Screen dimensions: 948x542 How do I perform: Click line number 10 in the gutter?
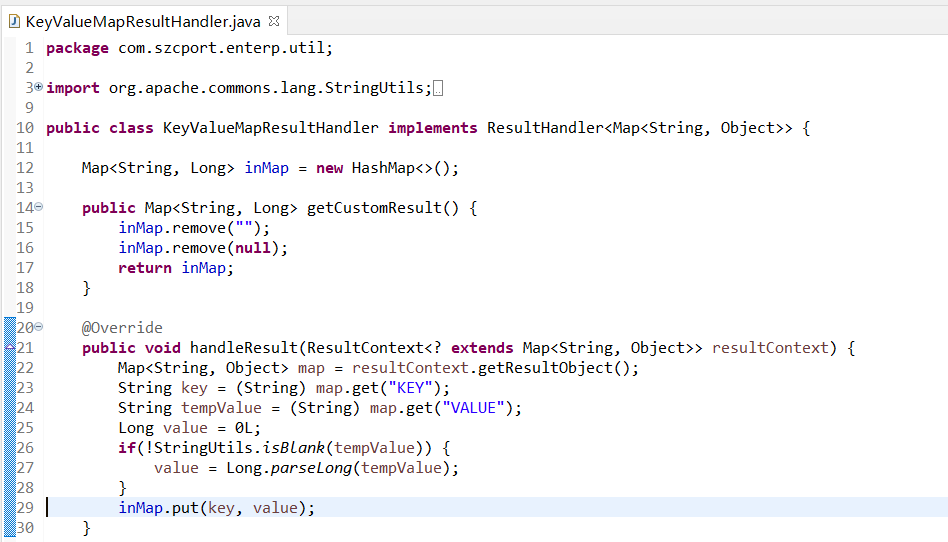coord(25,128)
